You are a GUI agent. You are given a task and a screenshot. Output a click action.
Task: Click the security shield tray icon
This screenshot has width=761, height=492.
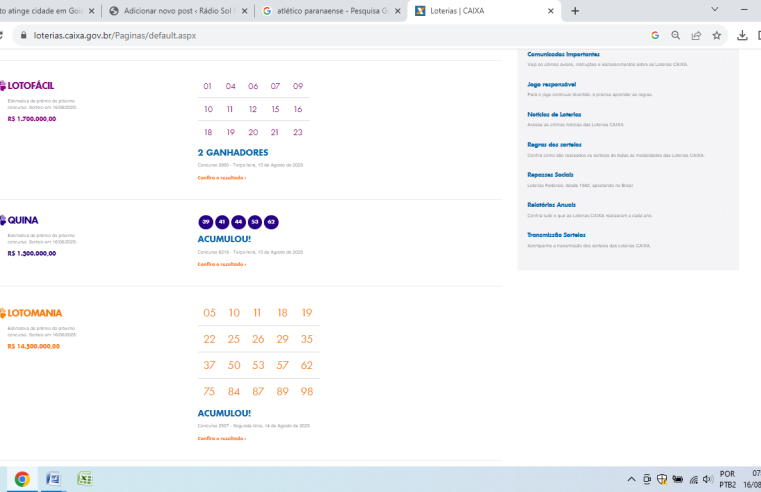tap(662, 479)
